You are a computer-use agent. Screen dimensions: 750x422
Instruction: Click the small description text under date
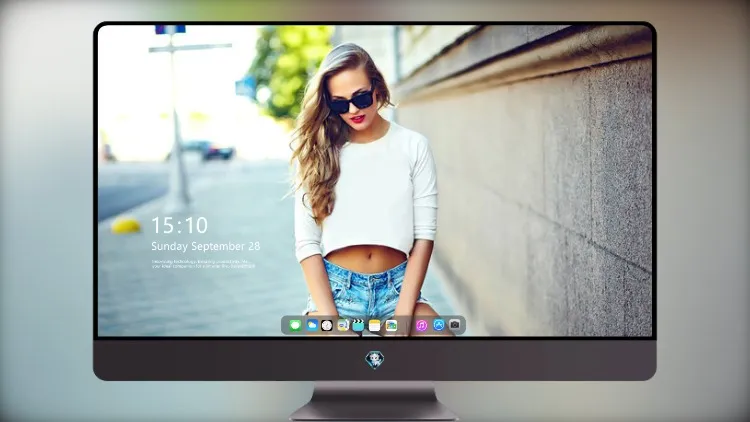click(203, 264)
